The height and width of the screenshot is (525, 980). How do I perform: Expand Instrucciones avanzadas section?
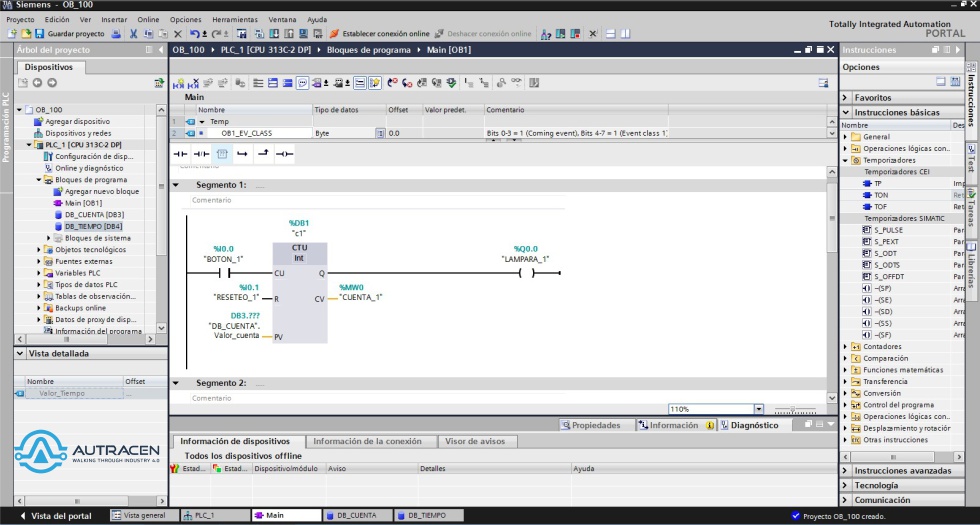pos(846,471)
